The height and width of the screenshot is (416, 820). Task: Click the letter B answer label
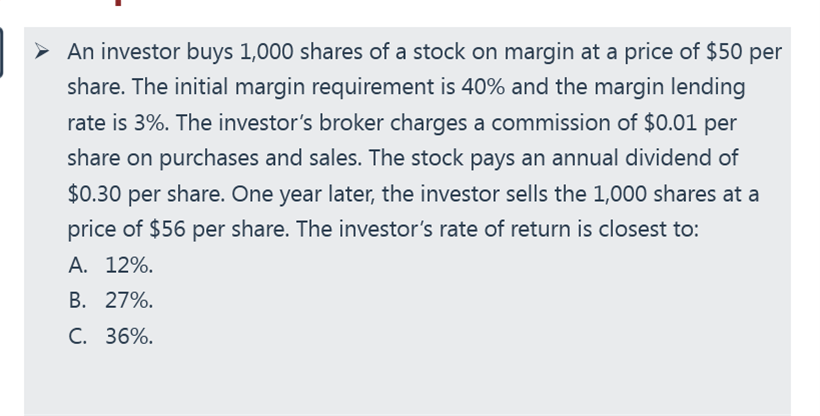pos(77,300)
